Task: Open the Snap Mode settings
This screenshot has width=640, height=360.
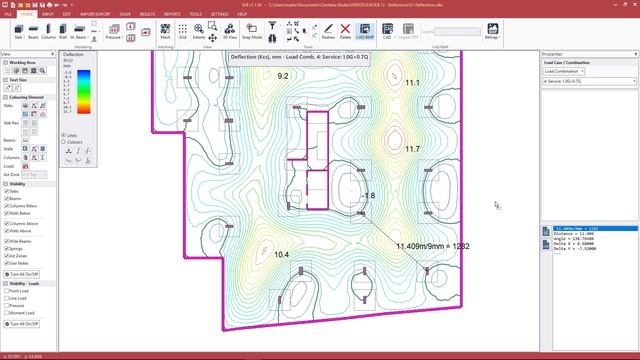Action: click(252, 31)
